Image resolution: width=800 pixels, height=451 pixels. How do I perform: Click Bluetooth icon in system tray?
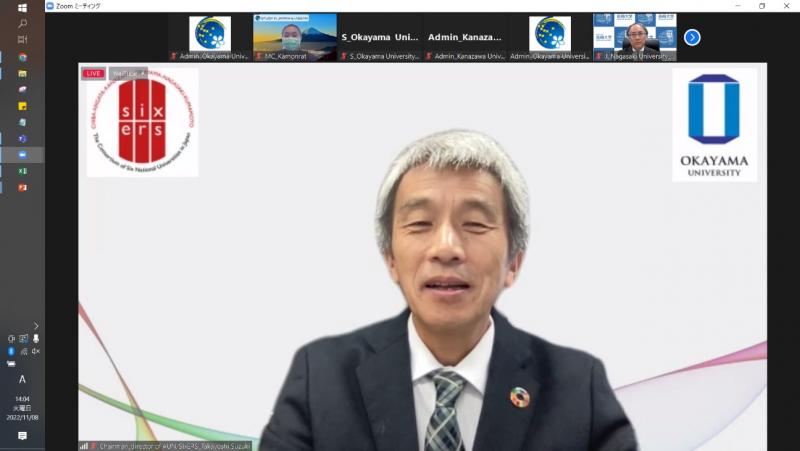coord(11,351)
